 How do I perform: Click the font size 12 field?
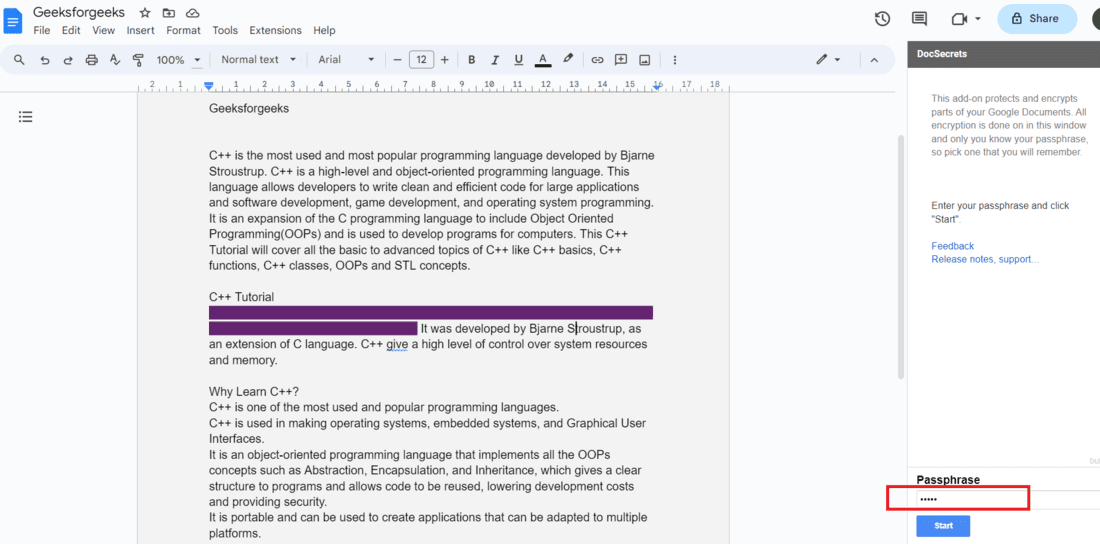click(x=421, y=60)
